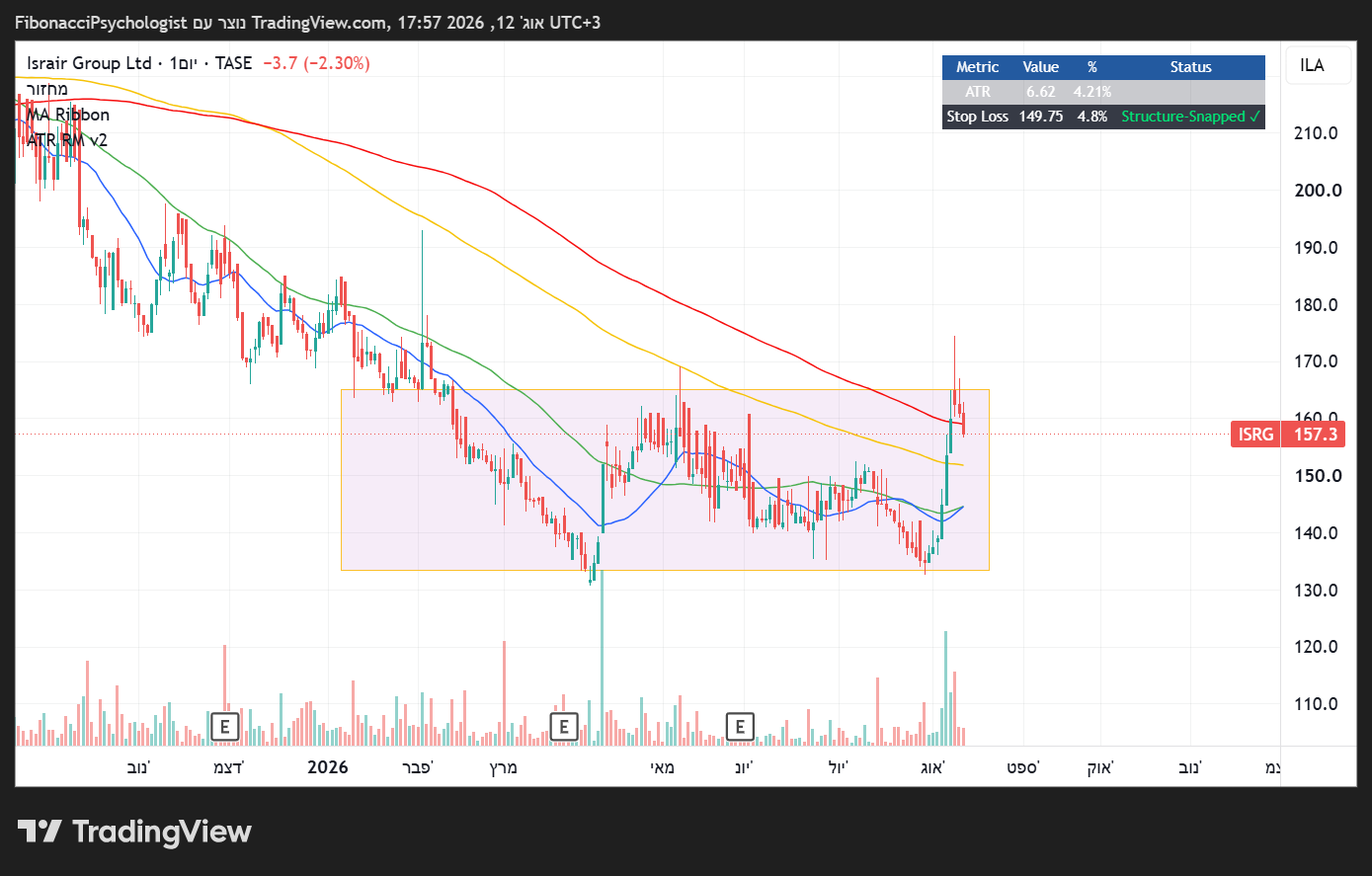Click the FibonacciPsychologist author name in header
The image size is (1372, 876).
(101, 22)
